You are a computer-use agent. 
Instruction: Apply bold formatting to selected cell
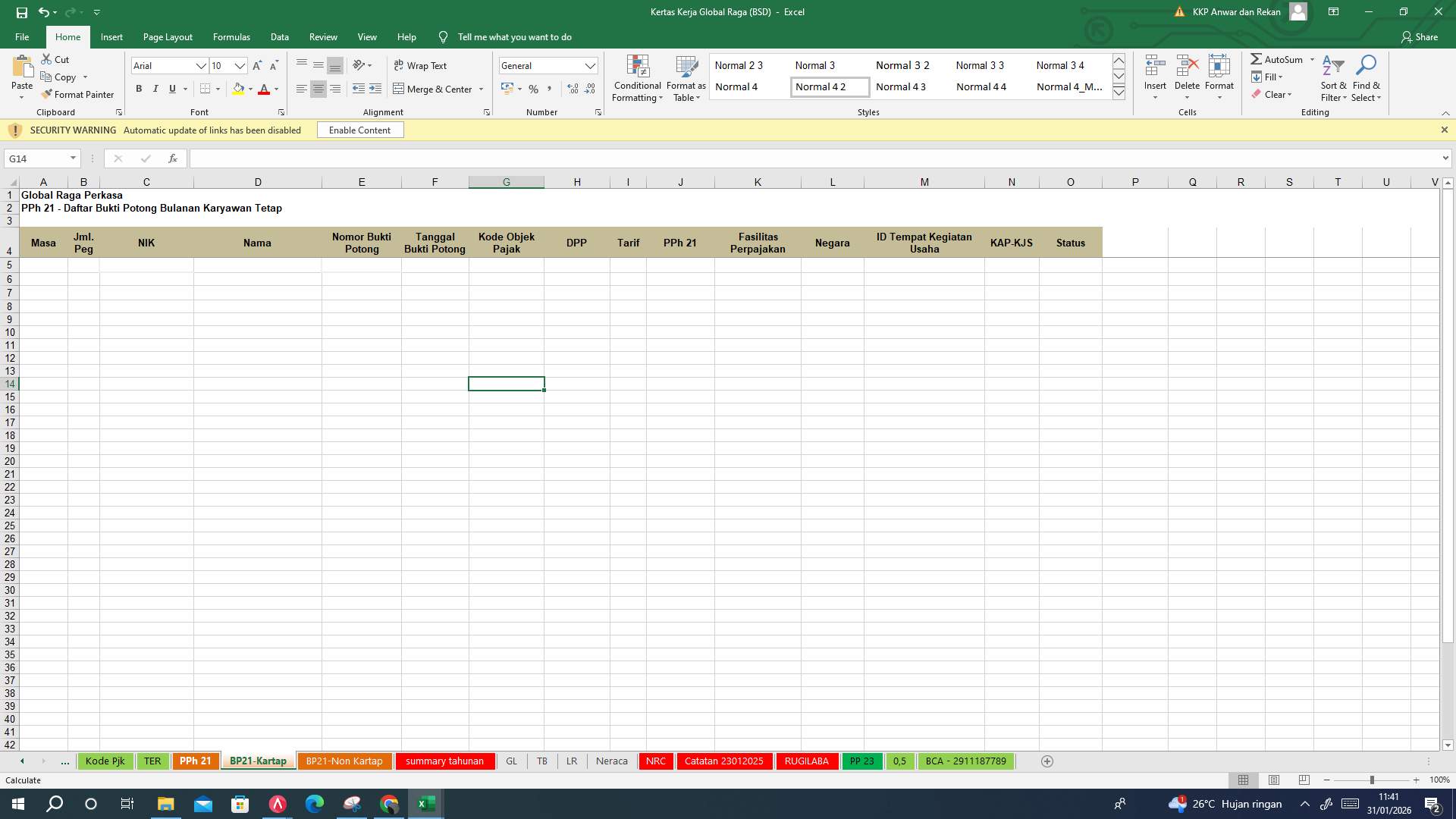(139, 89)
